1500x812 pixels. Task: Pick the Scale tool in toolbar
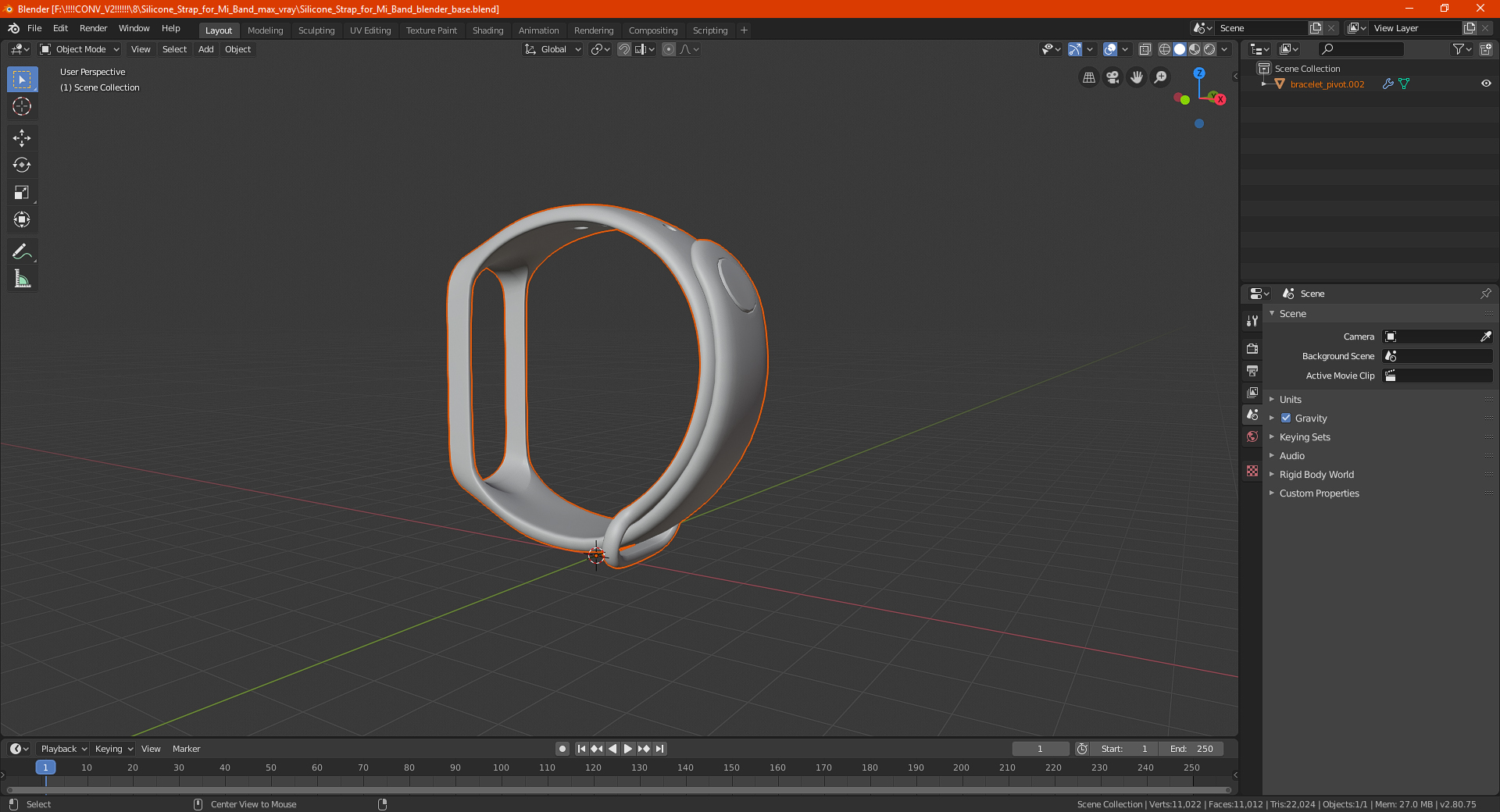point(22,192)
